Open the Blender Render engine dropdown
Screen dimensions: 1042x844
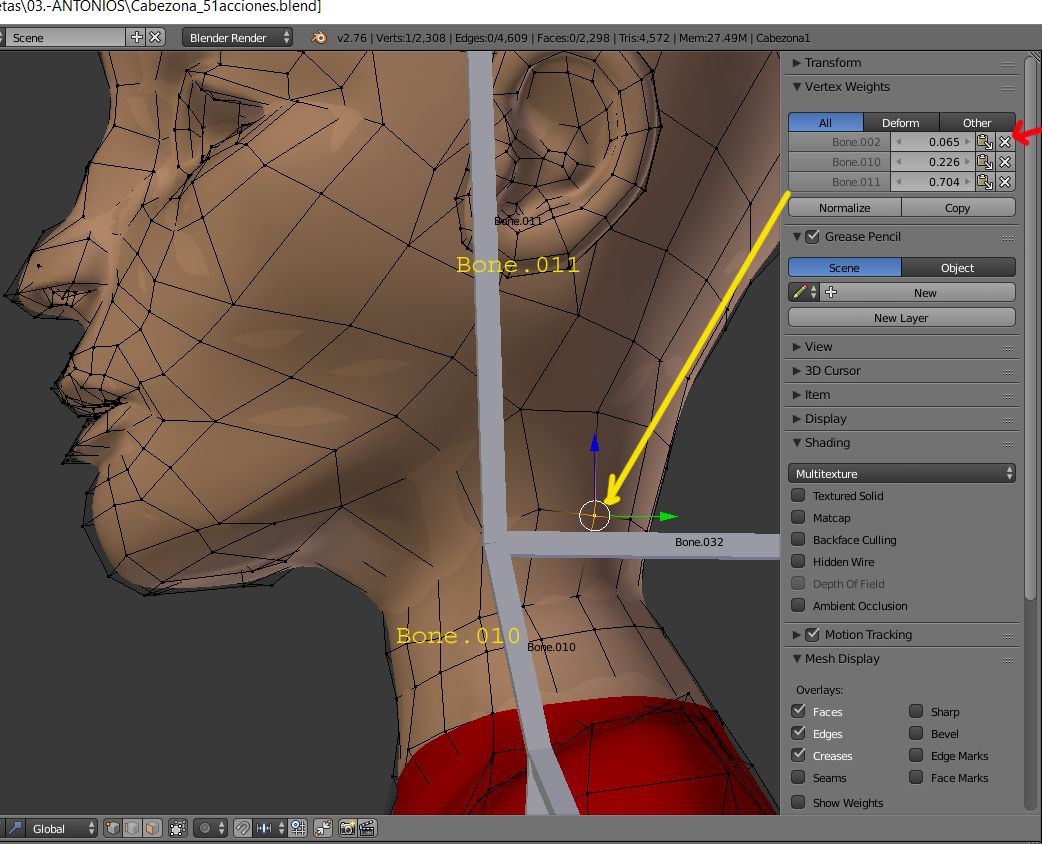click(x=238, y=37)
